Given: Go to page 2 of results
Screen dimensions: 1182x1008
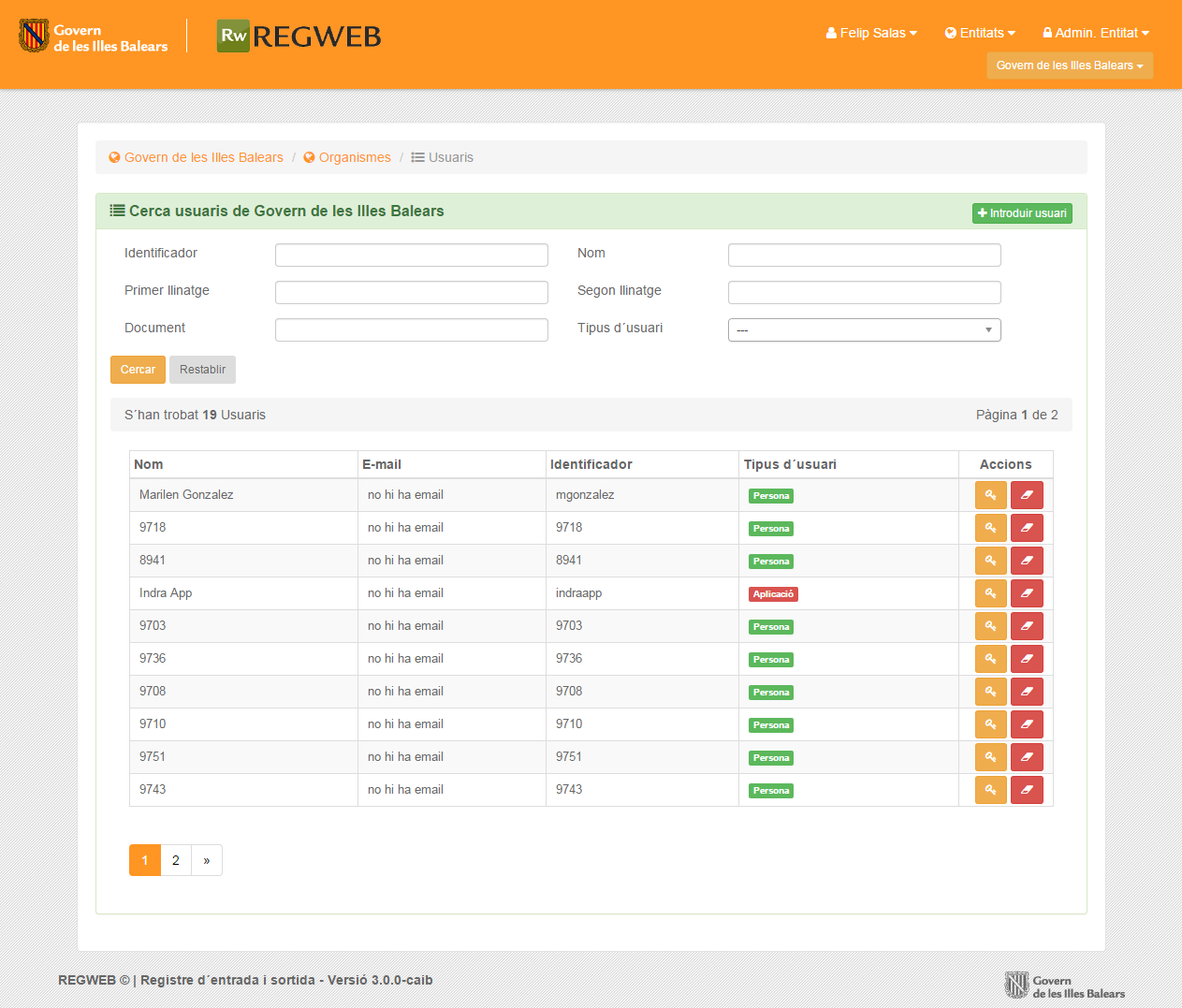Looking at the screenshot, I should point(176,860).
